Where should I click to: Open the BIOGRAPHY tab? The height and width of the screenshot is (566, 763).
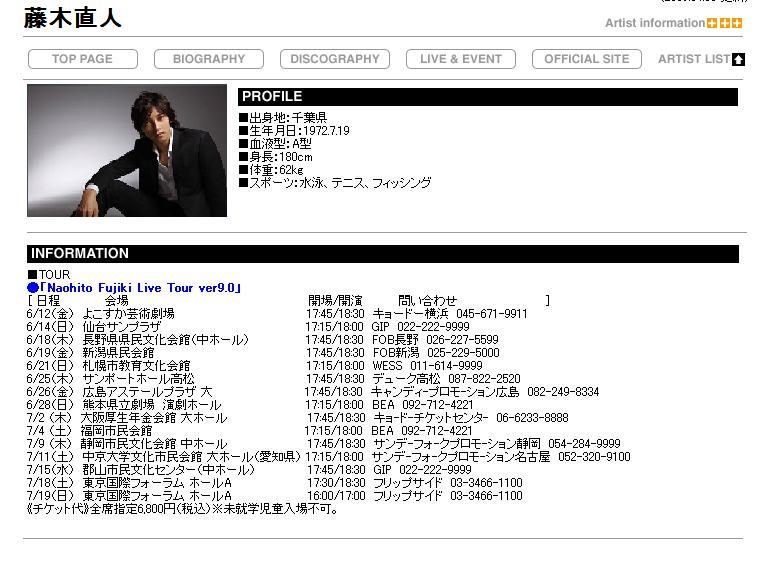[209, 59]
